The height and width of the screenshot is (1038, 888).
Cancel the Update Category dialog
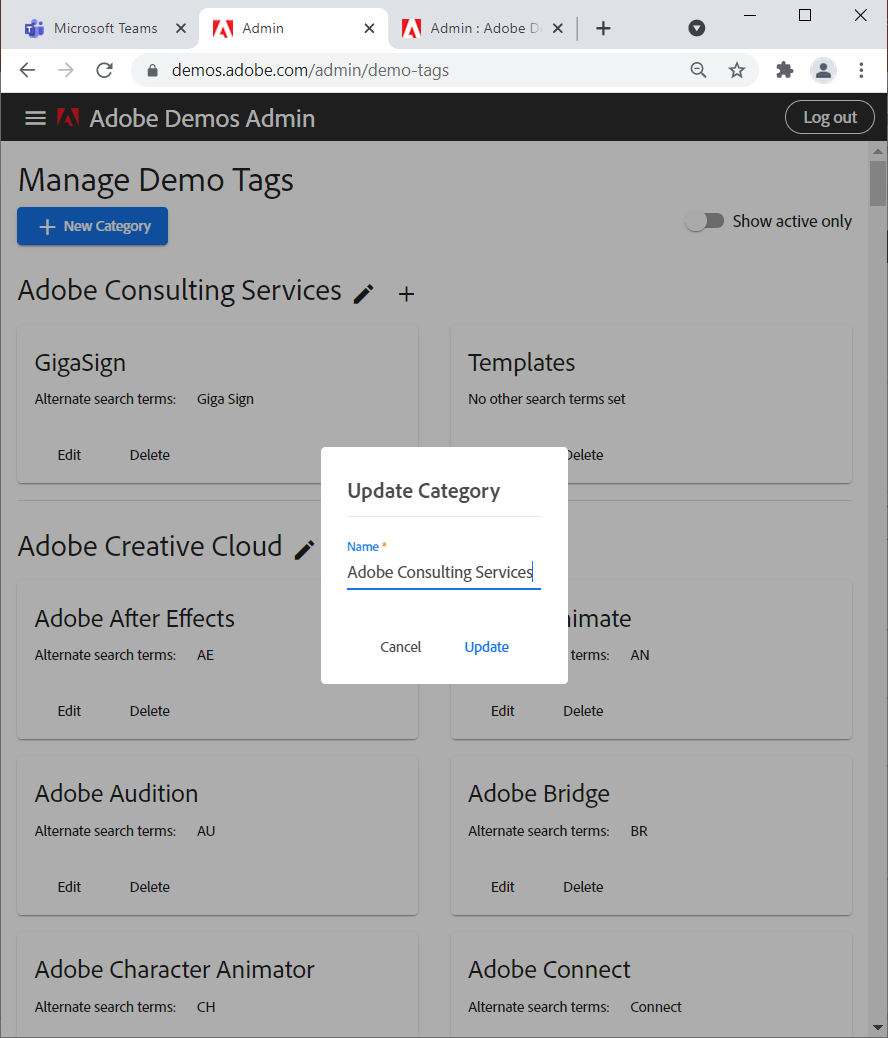point(401,647)
